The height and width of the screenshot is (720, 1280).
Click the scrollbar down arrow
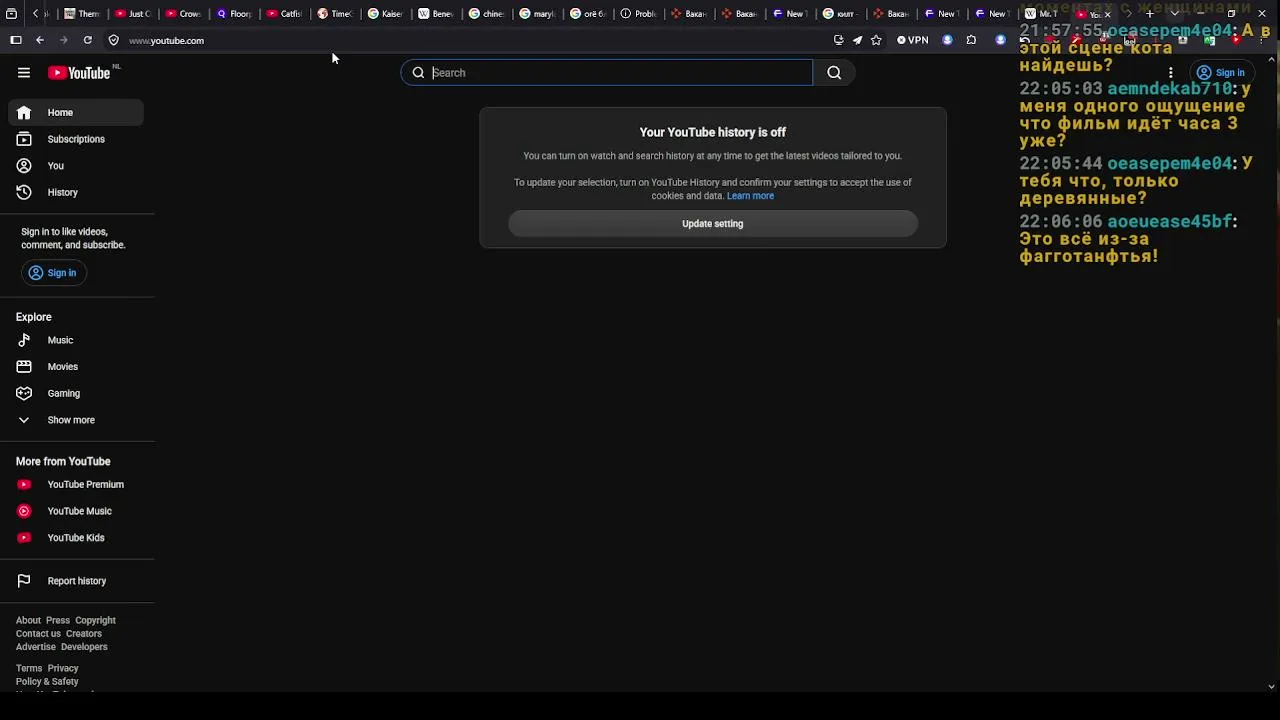coord(1271,687)
